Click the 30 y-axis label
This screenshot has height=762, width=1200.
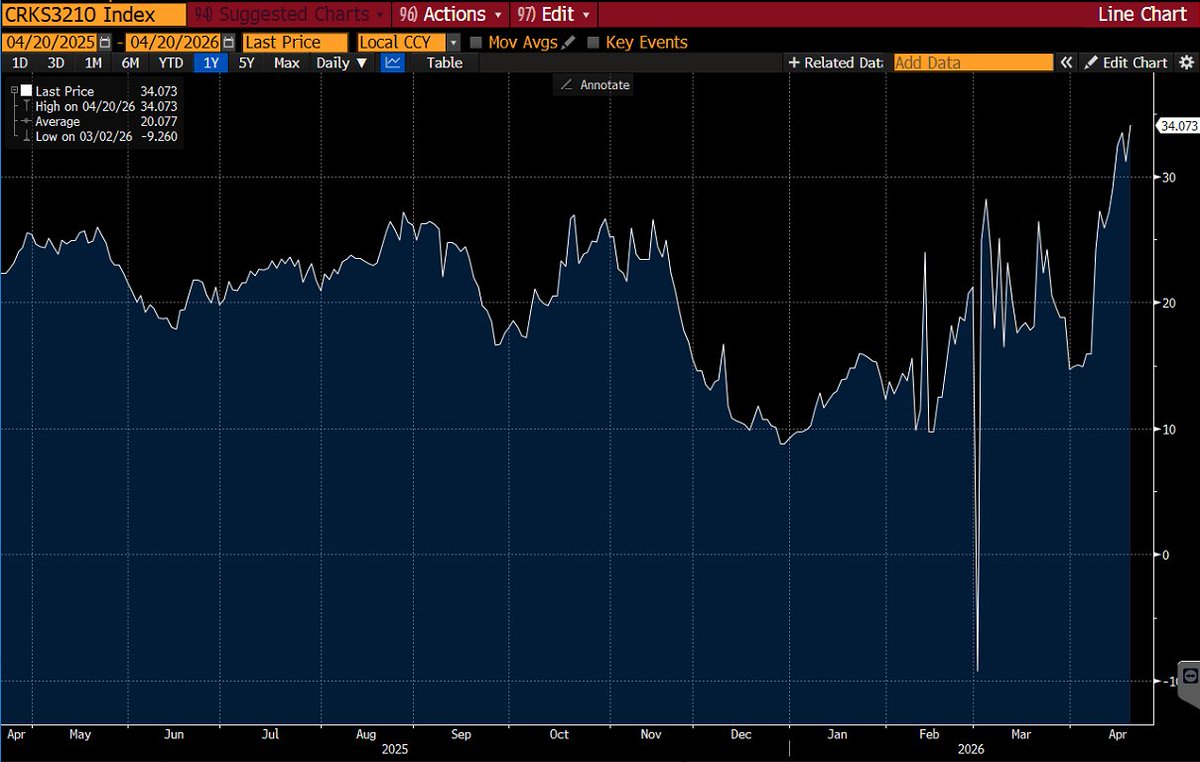(1168, 177)
